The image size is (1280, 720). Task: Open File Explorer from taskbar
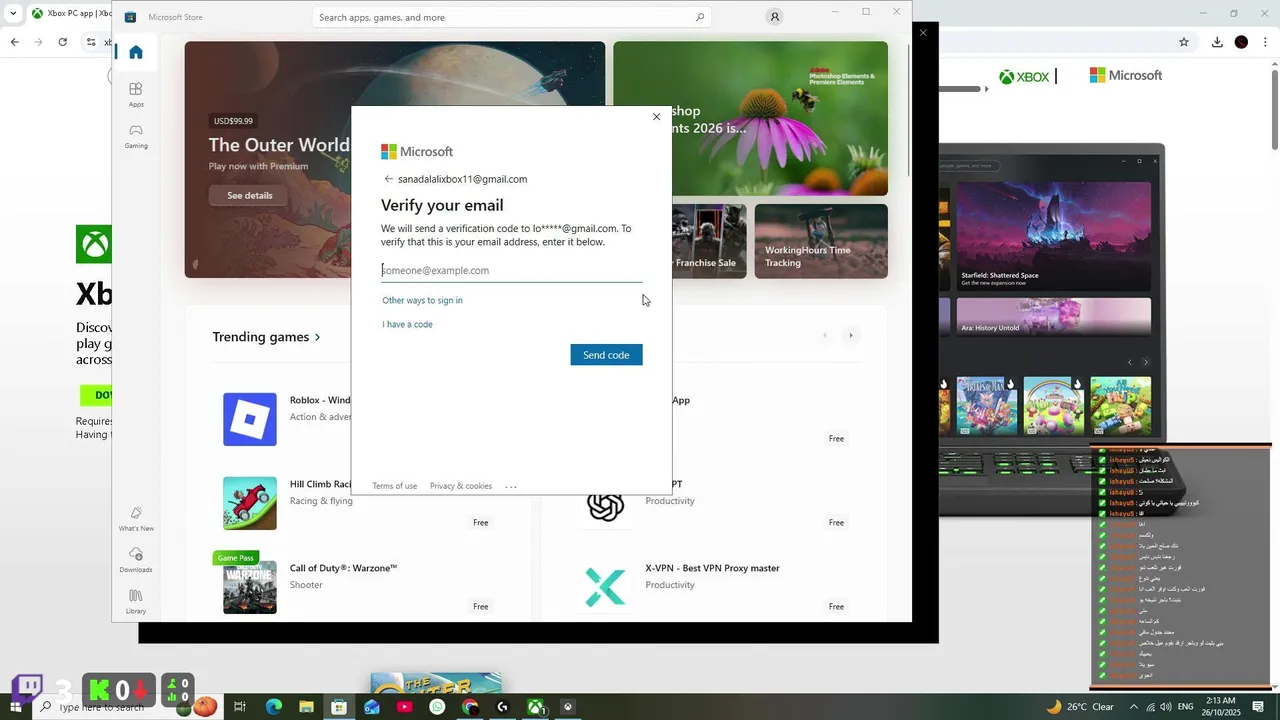306,707
